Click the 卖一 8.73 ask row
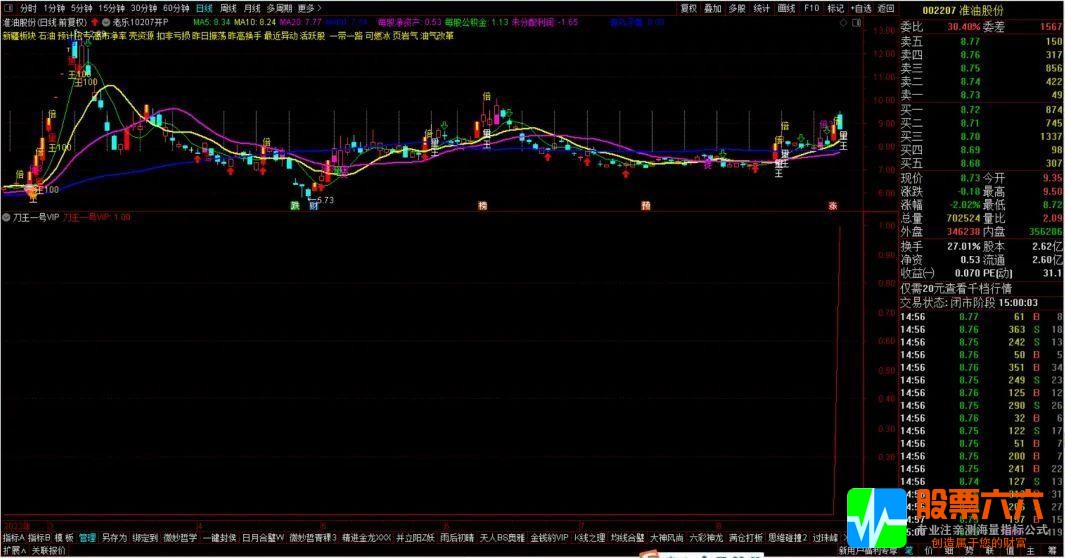Image resolution: width=1065 pixels, height=558 pixels. tap(981, 95)
